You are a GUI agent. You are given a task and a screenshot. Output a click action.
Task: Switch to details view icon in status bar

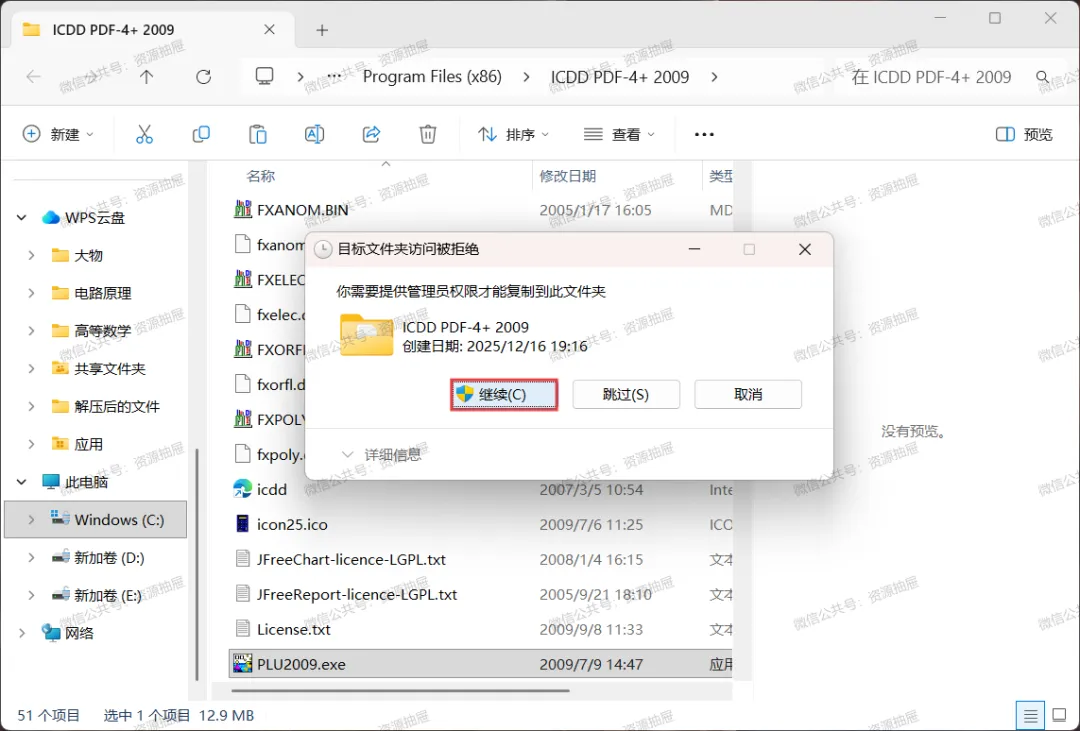click(1030, 716)
